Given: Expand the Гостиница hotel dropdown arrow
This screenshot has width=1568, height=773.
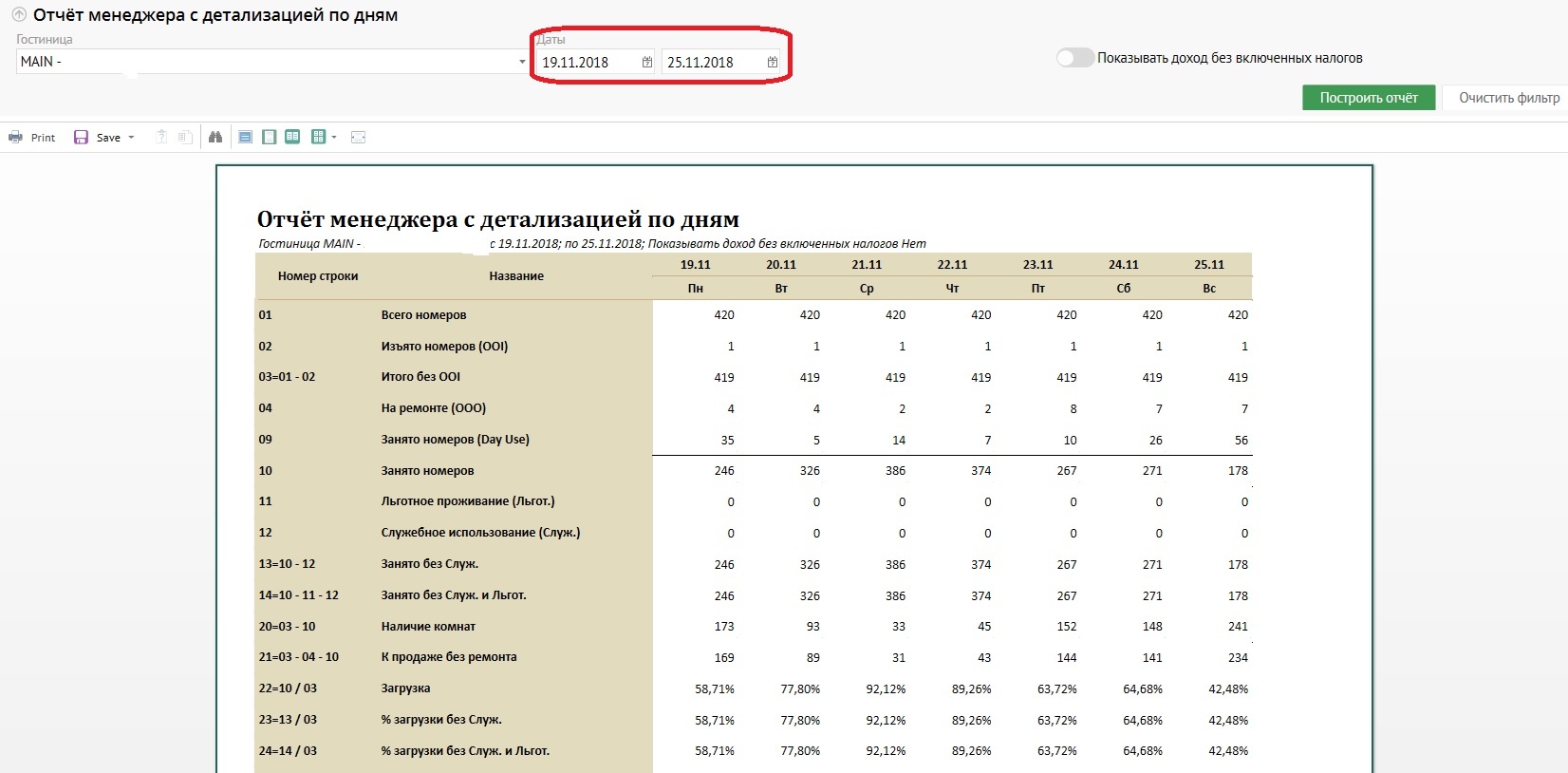Looking at the screenshot, I should click(522, 62).
